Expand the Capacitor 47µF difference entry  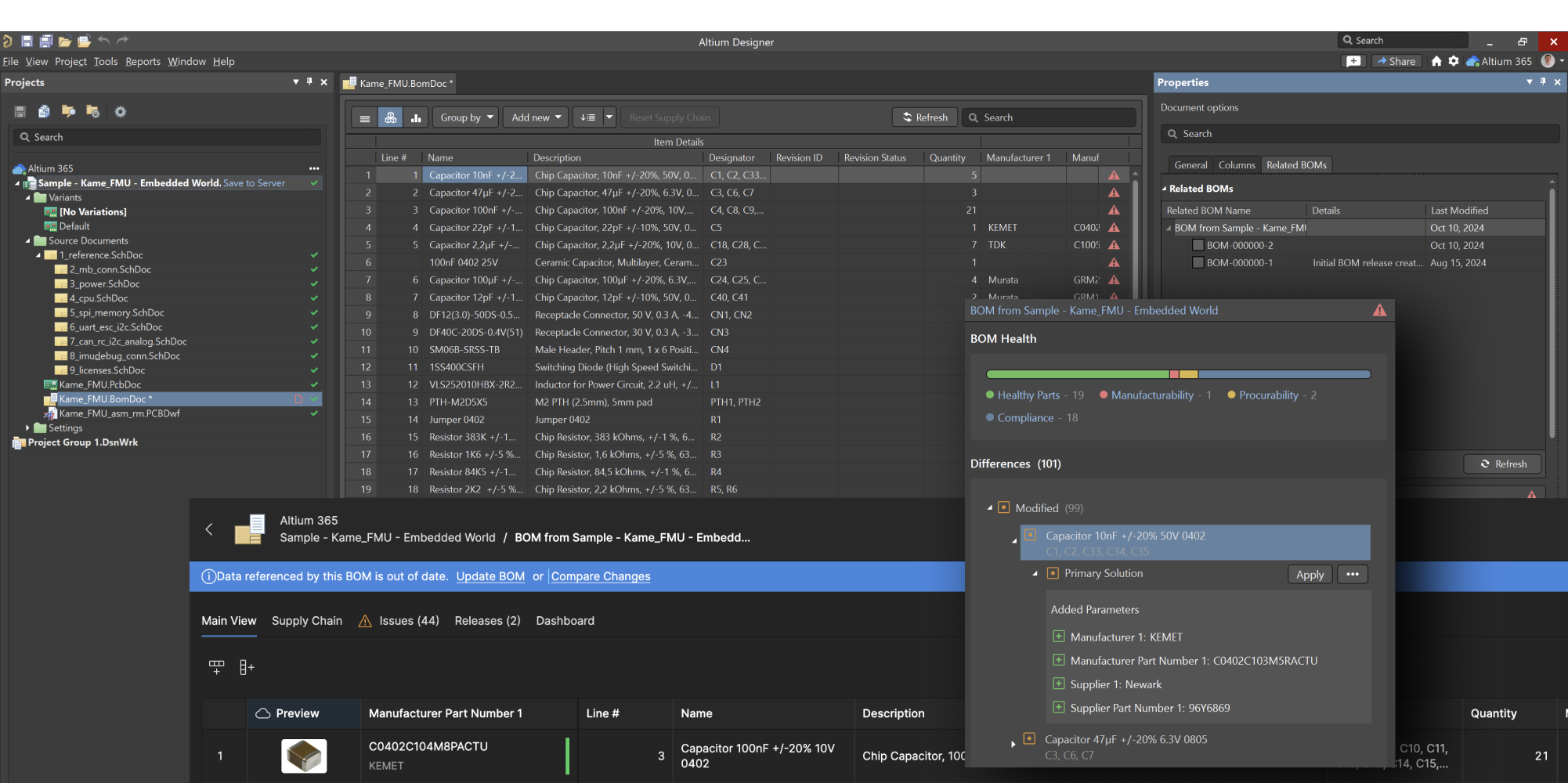coord(1013,744)
